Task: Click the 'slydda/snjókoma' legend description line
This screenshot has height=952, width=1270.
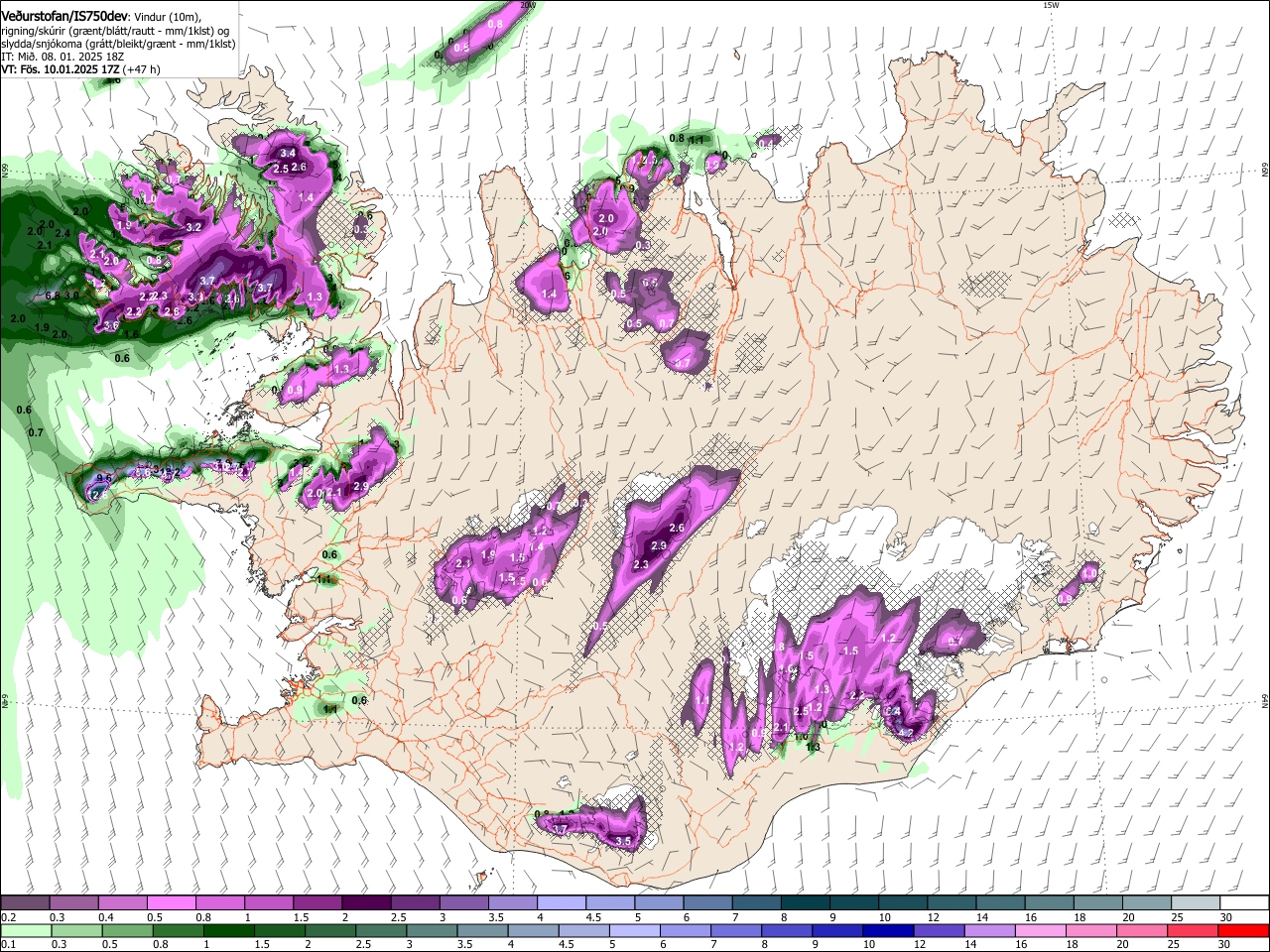Action: (118, 45)
